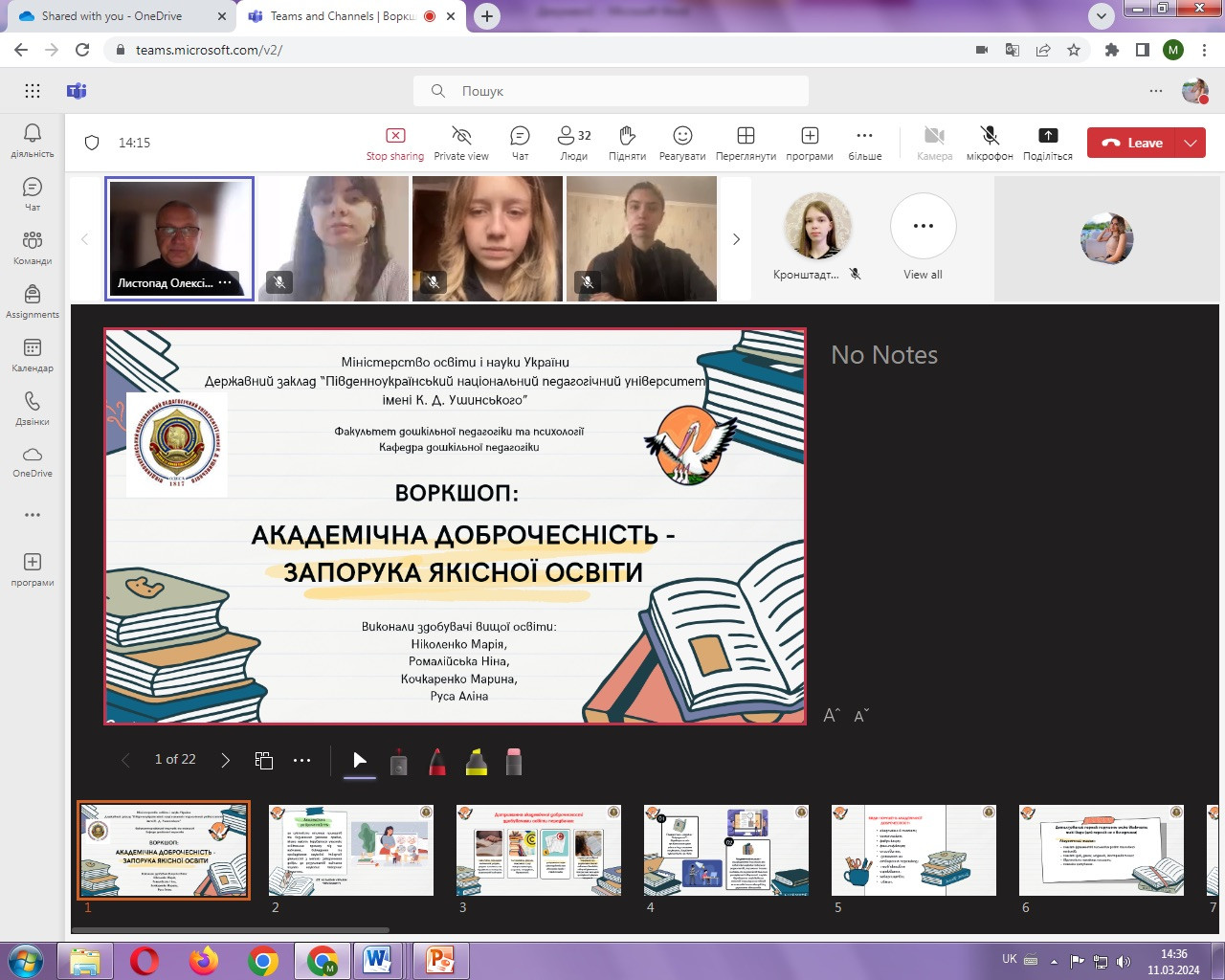The image size is (1225, 980).
Task: Open Команди in the left sidebar
Action: point(33,247)
